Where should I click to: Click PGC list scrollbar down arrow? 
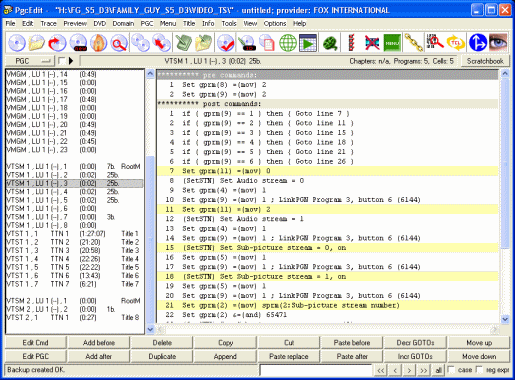click(x=150, y=329)
